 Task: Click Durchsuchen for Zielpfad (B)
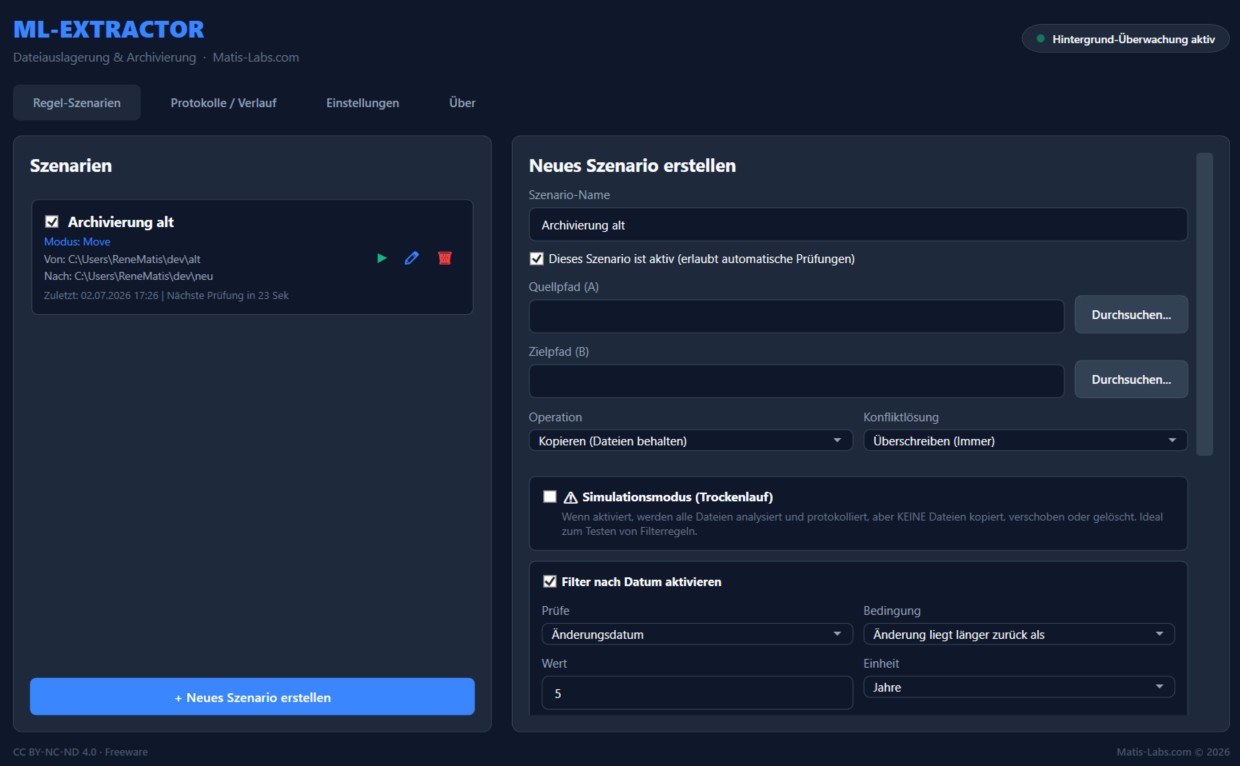[x=1131, y=379]
